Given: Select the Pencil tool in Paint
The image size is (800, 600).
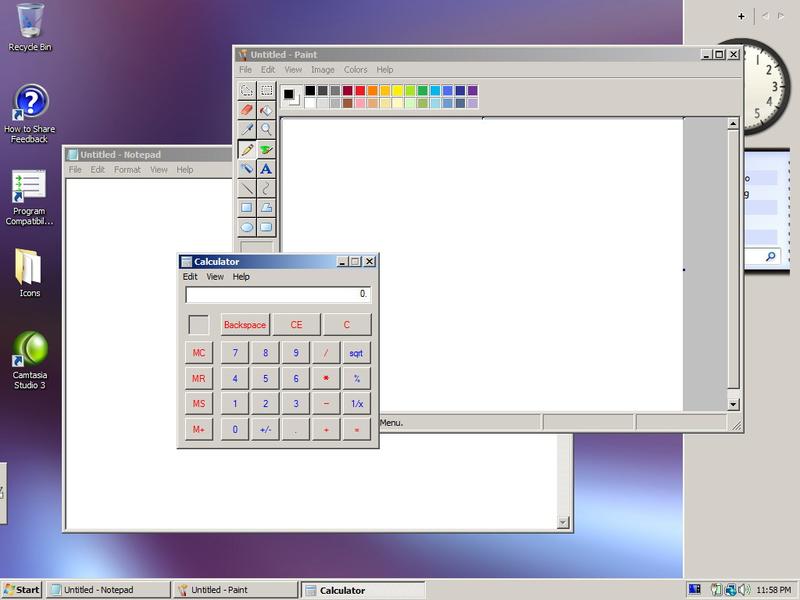Looking at the screenshot, I should coord(246,149).
